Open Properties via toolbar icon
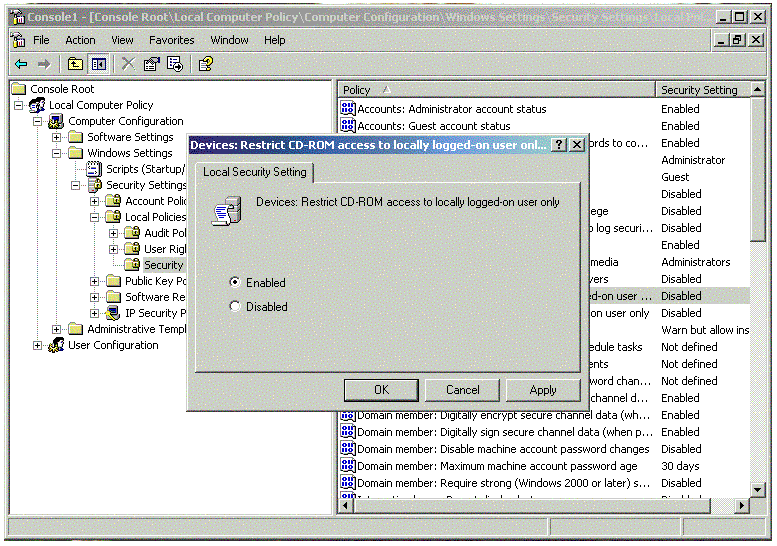The image size is (777, 546). coord(151,64)
